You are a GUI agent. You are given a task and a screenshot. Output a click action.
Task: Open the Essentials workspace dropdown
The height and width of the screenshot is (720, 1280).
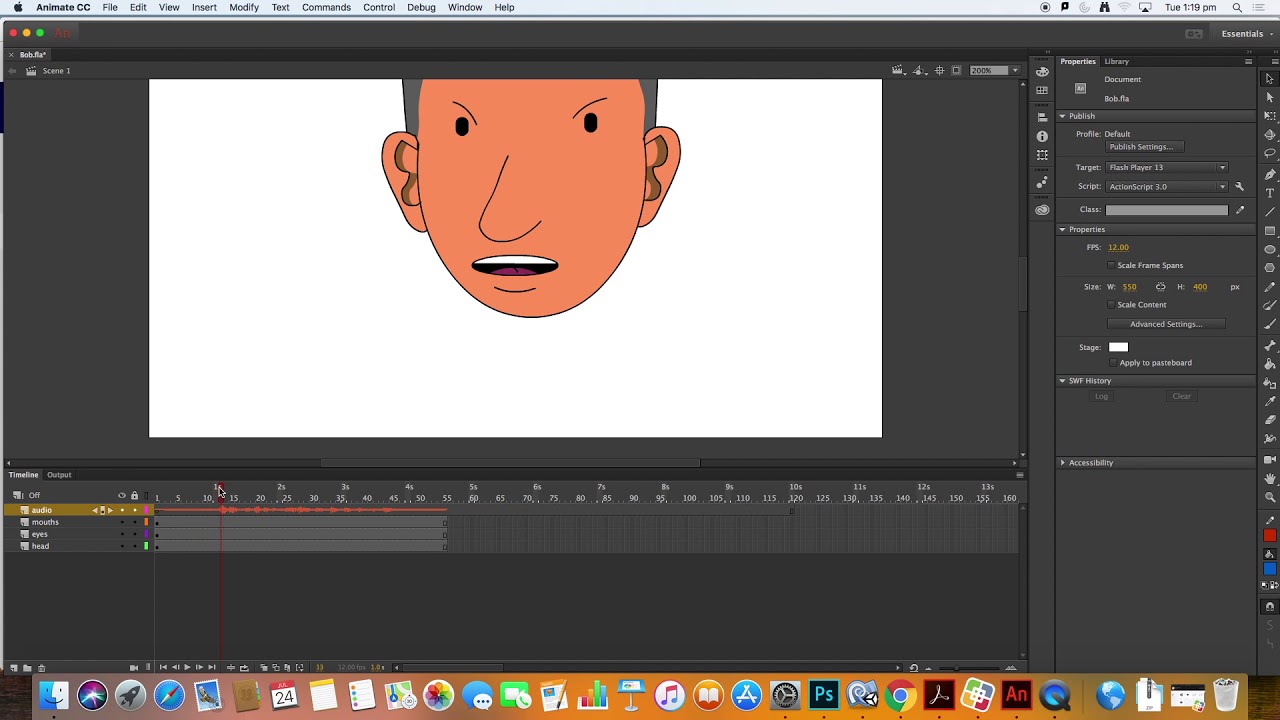click(x=1247, y=34)
